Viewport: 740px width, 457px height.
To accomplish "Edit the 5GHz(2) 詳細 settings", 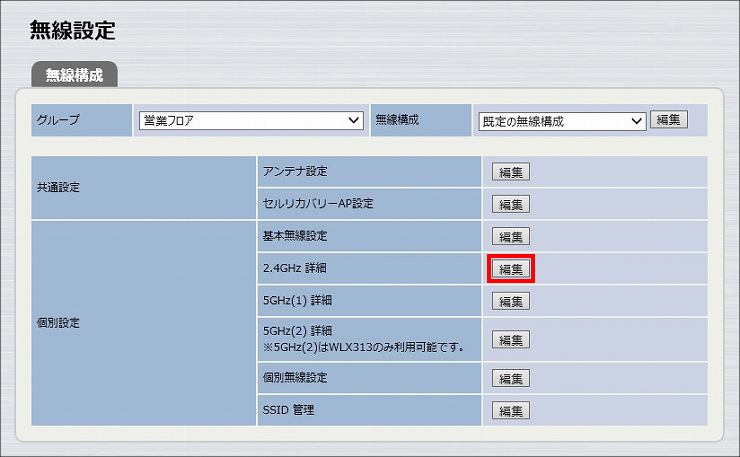I will point(511,339).
